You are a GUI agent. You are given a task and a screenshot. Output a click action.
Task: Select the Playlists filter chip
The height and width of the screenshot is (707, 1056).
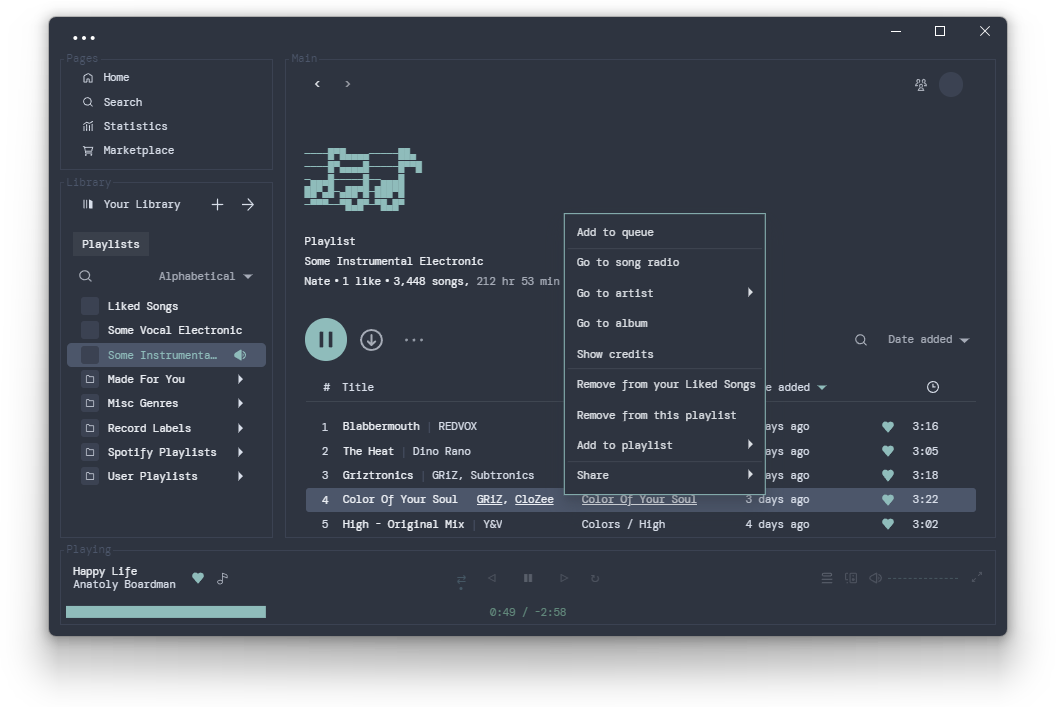[110, 244]
